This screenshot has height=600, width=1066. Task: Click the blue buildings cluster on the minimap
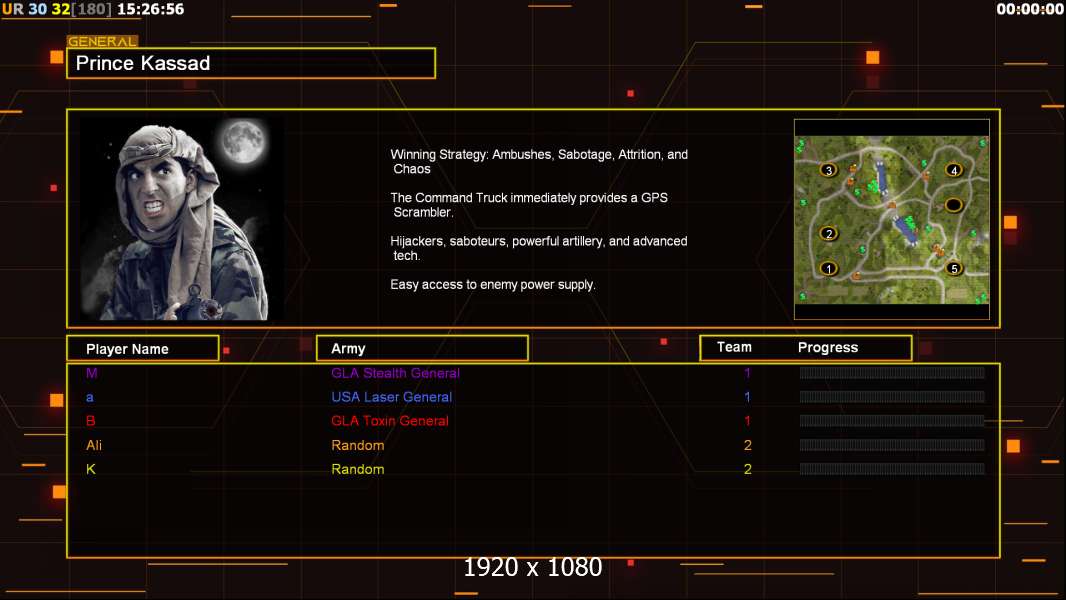(906, 229)
